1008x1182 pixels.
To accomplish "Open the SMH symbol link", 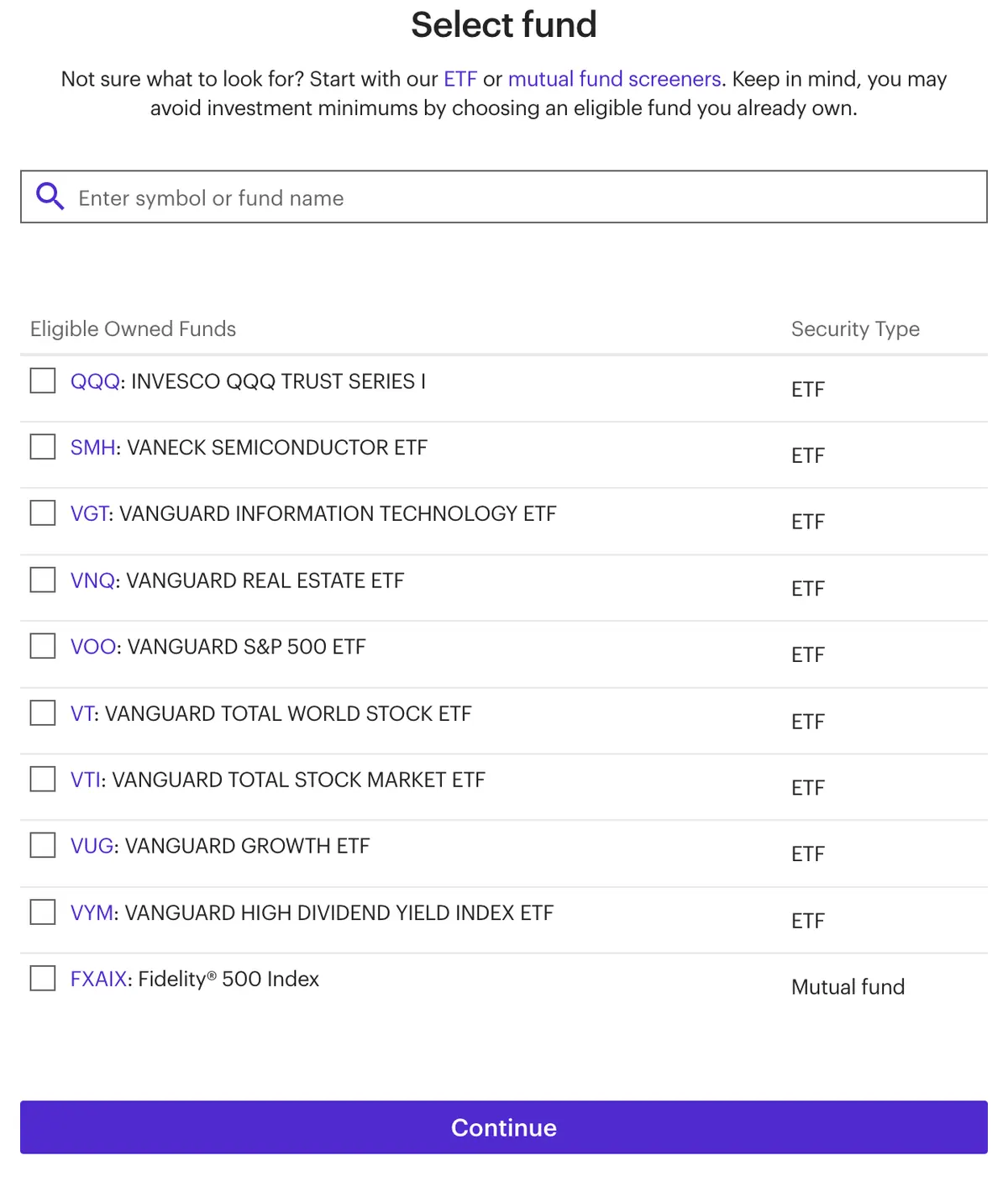I will [92, 448].
